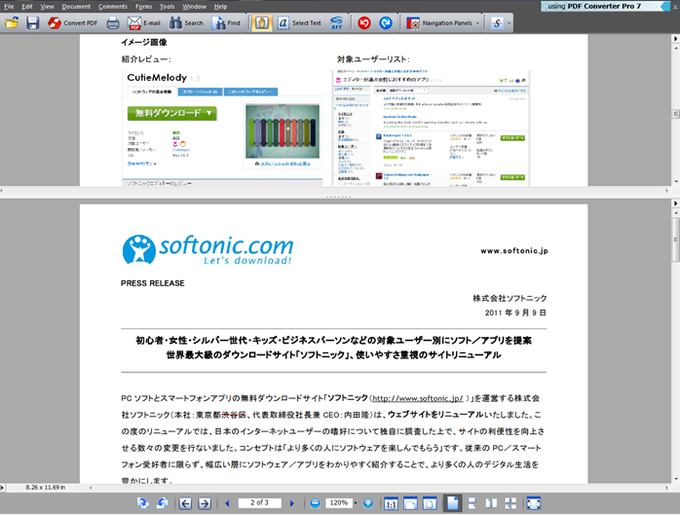
Task: Go to the next page triangle
Action: click(292, 503)
